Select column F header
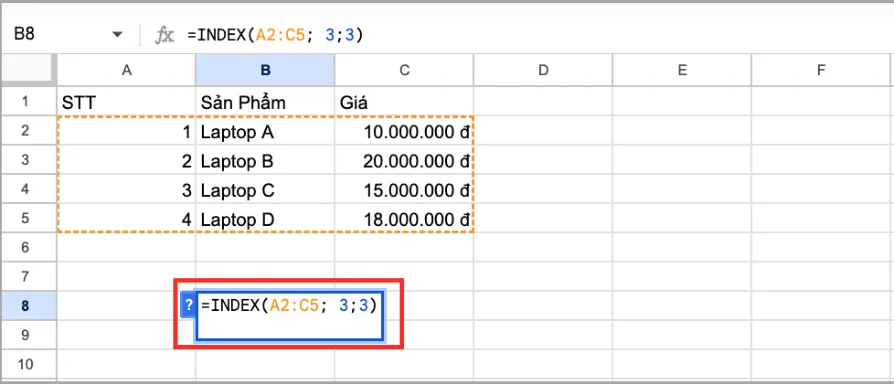This screenshot has height=384, width=894. (821, 70)
